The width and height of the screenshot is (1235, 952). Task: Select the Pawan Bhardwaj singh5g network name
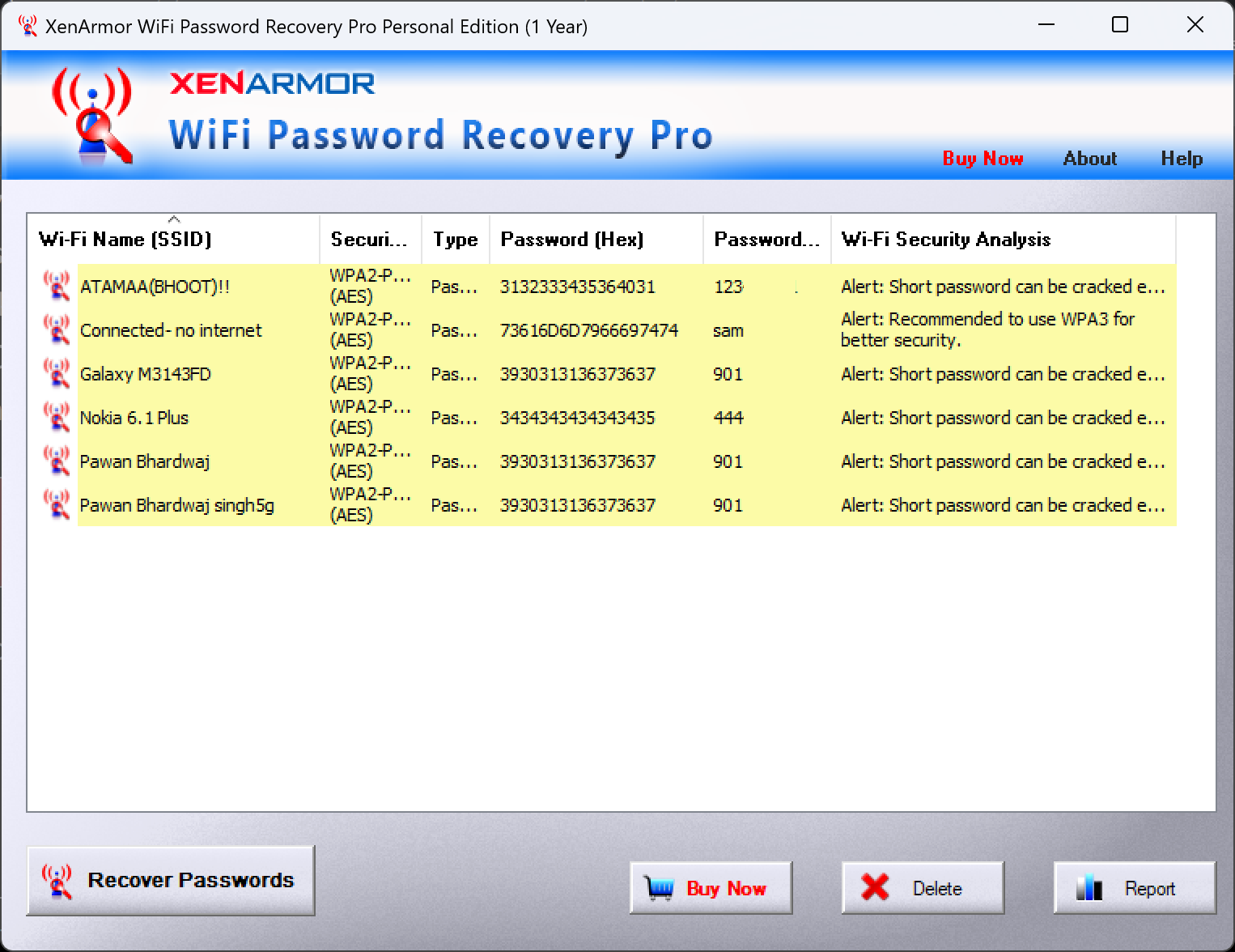[x=176, y=505]
